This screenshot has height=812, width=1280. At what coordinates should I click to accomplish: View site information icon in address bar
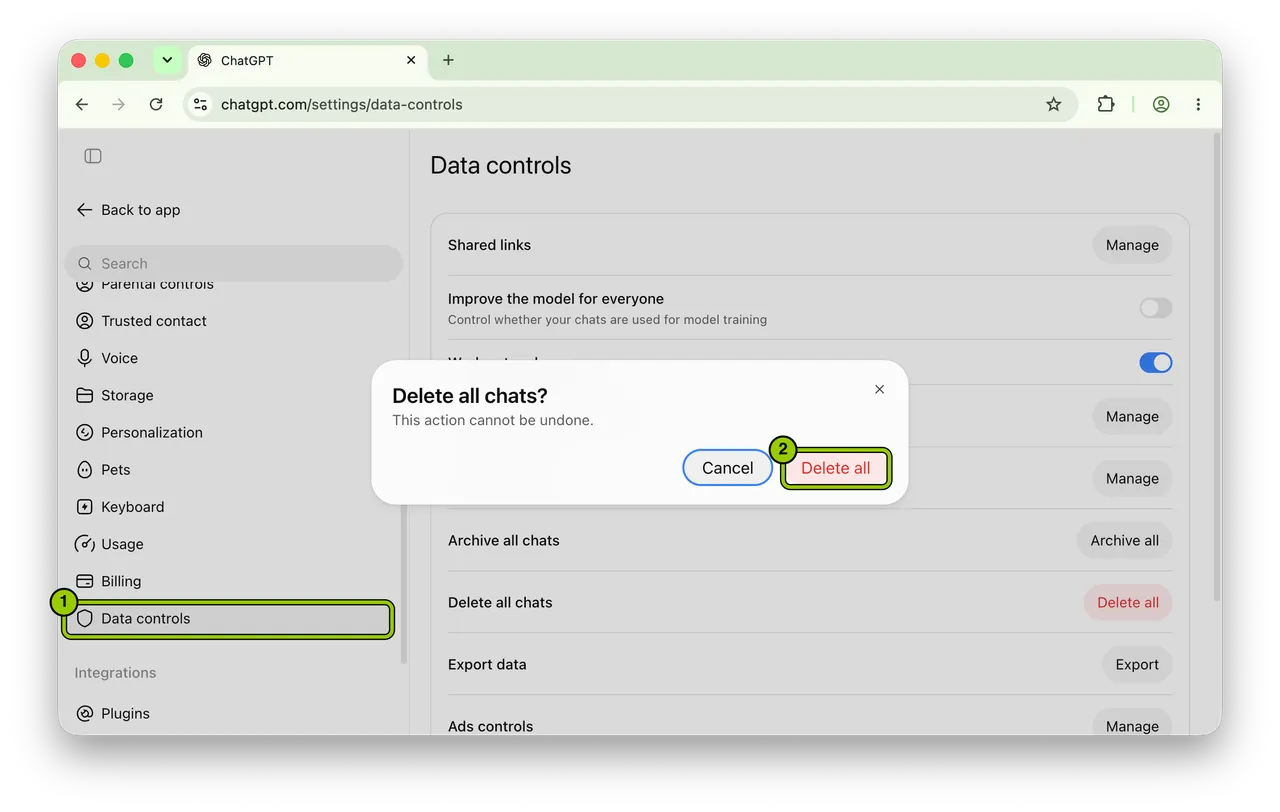pyautogui.click(x=200, y=104)
